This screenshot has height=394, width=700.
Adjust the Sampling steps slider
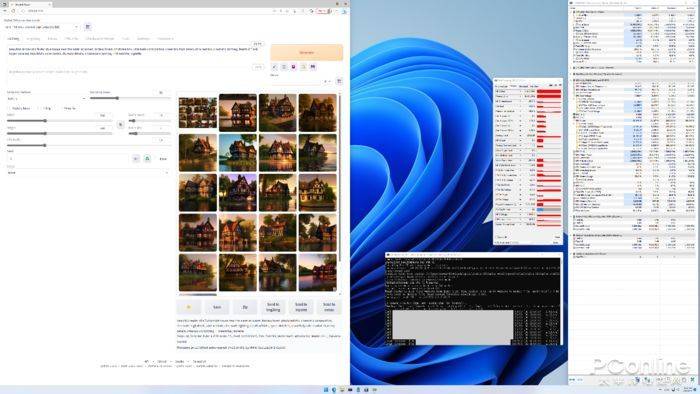(130, 98)
